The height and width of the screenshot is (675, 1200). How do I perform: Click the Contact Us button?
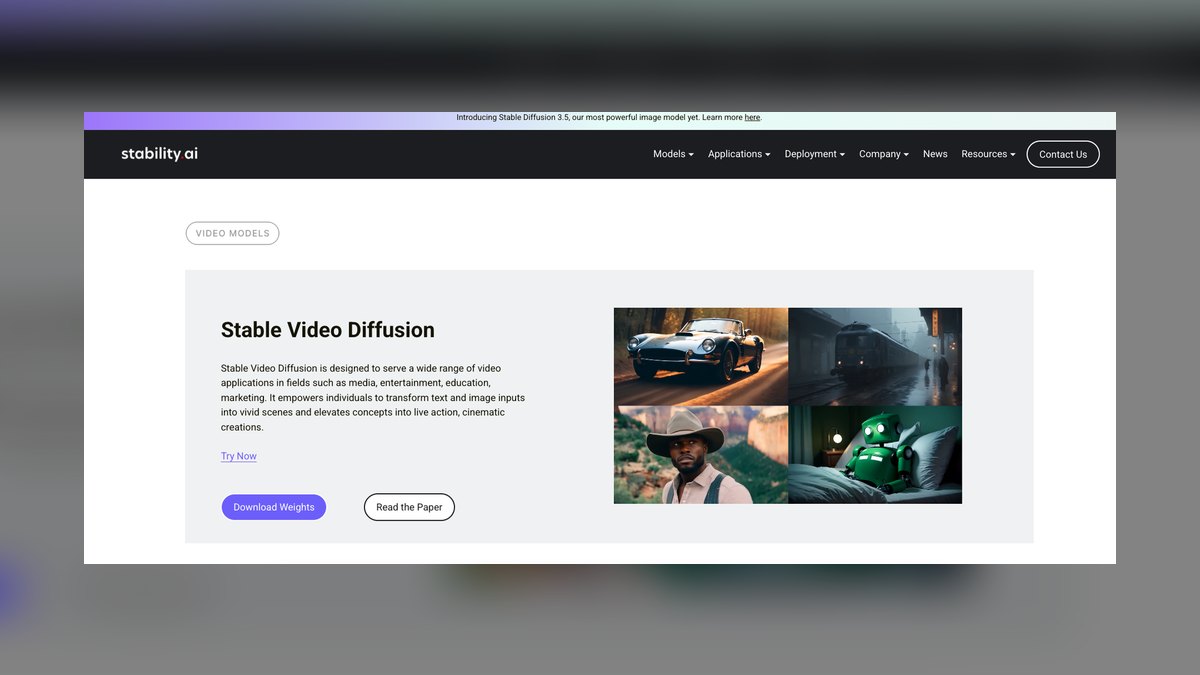1063,154
